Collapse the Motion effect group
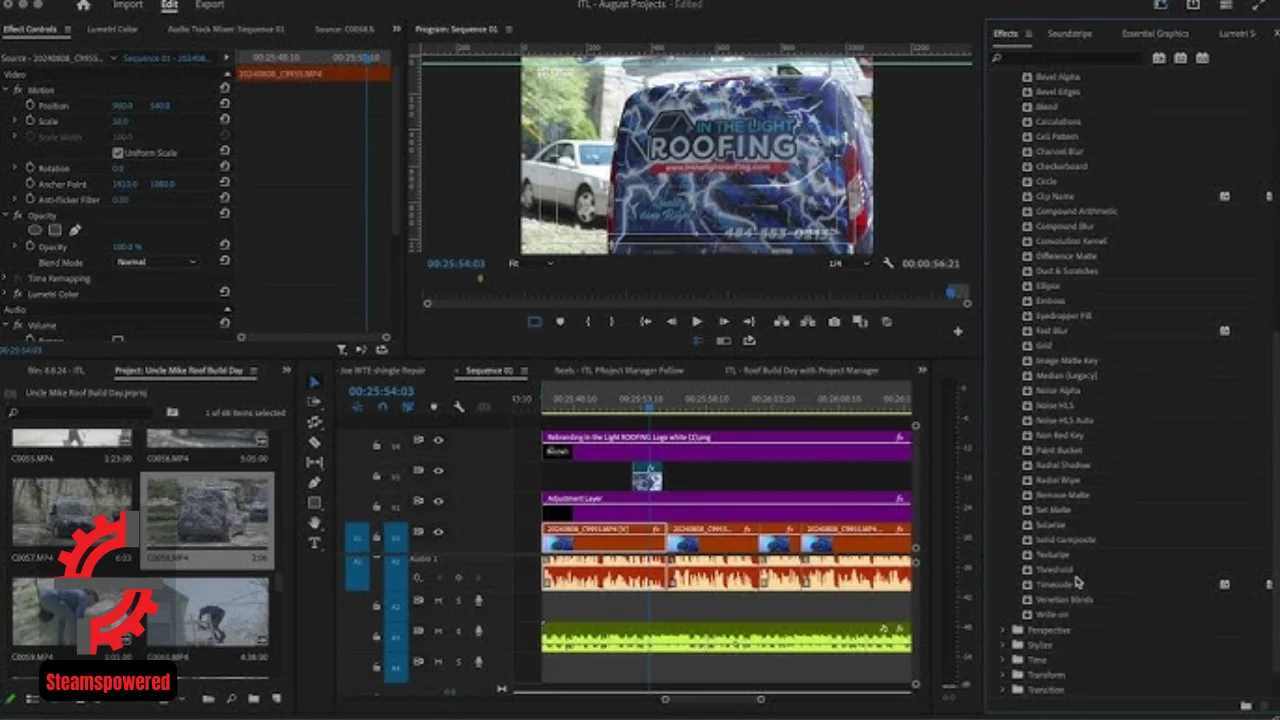This screenshot has width=1280, height=720. (6, 90)
